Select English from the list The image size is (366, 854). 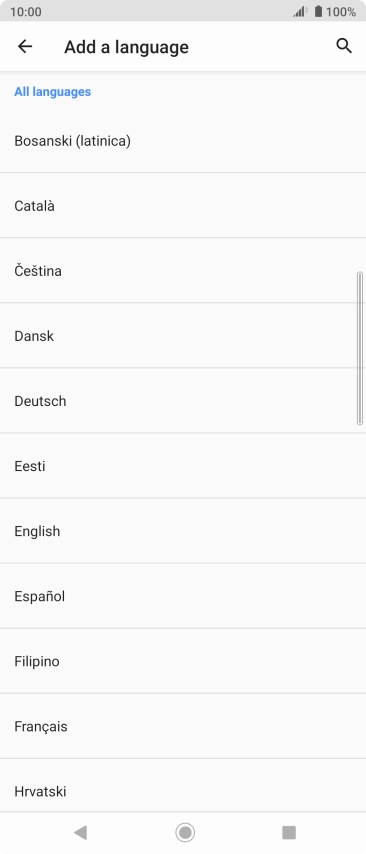coord(183,530)
